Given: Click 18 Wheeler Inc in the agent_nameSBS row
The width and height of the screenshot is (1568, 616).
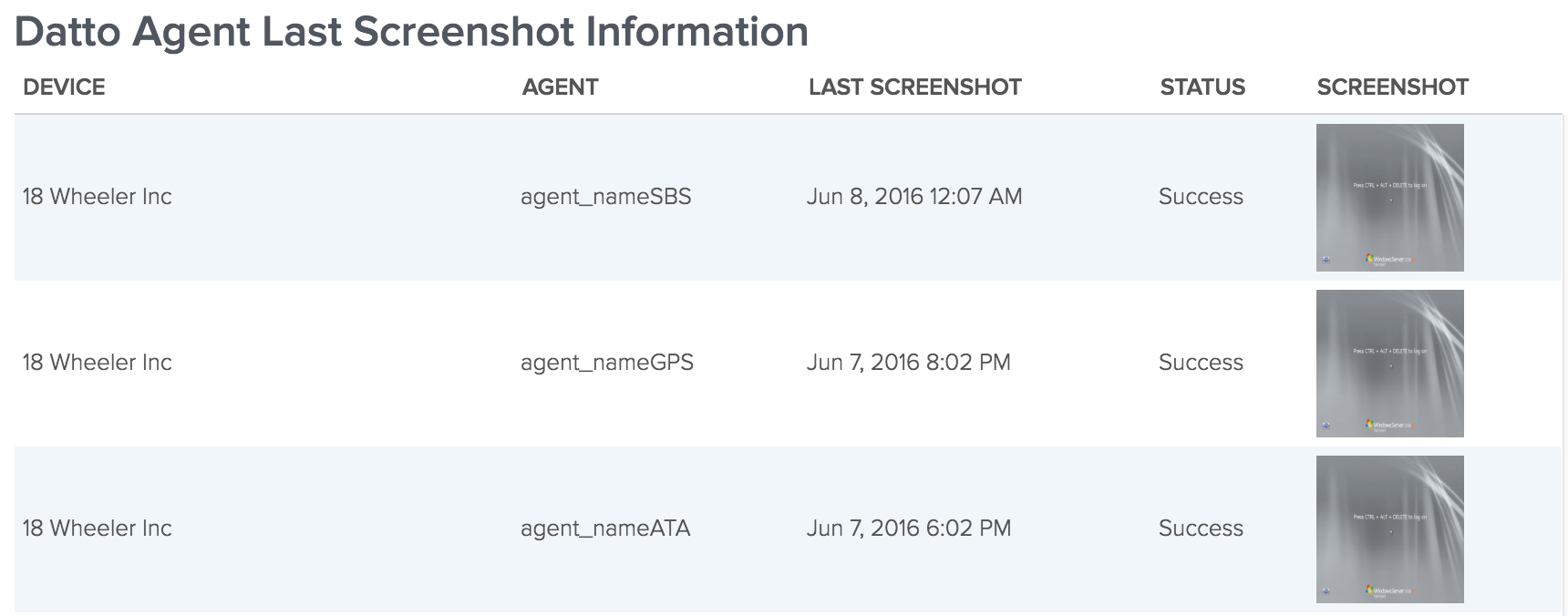Looking at the screenshot, I should pyautogui.click(x=97, y=197).
